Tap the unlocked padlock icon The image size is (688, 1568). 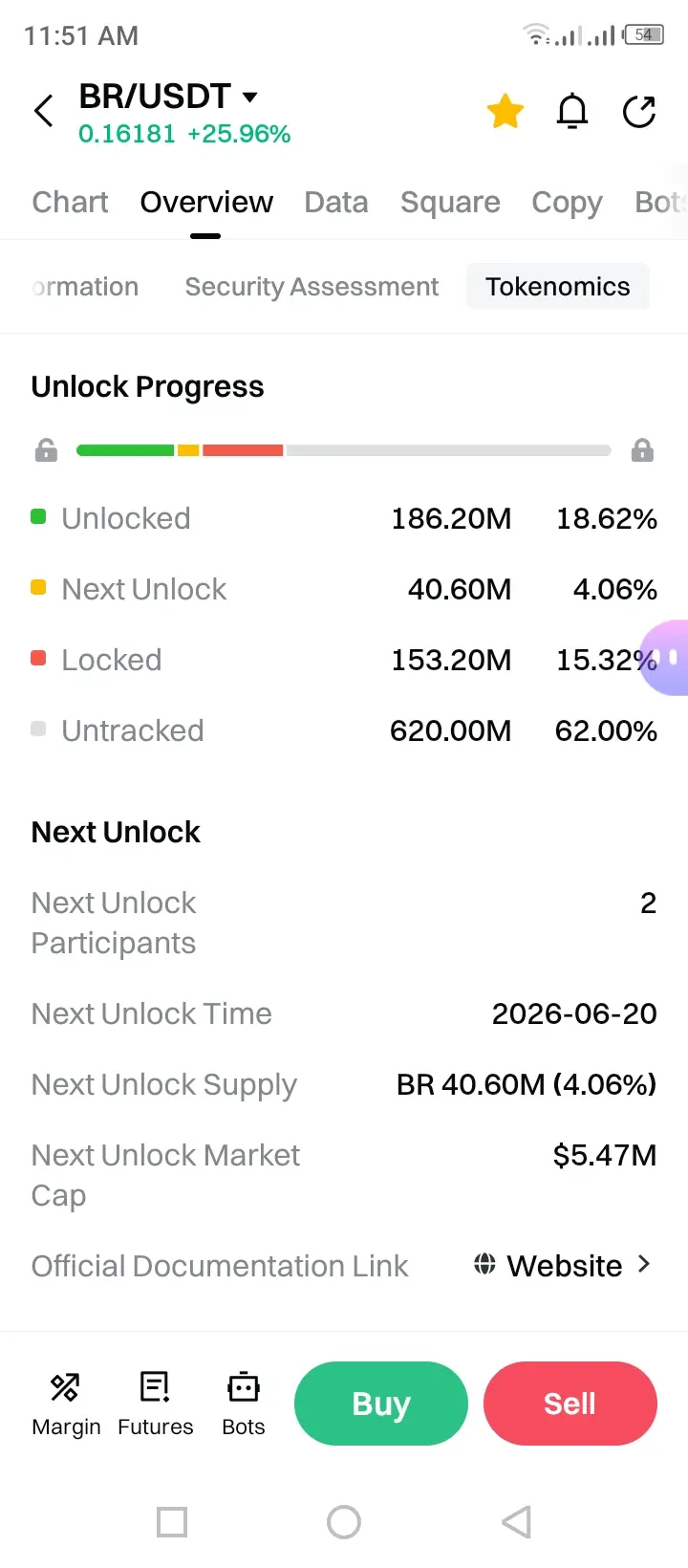[46, 450]
